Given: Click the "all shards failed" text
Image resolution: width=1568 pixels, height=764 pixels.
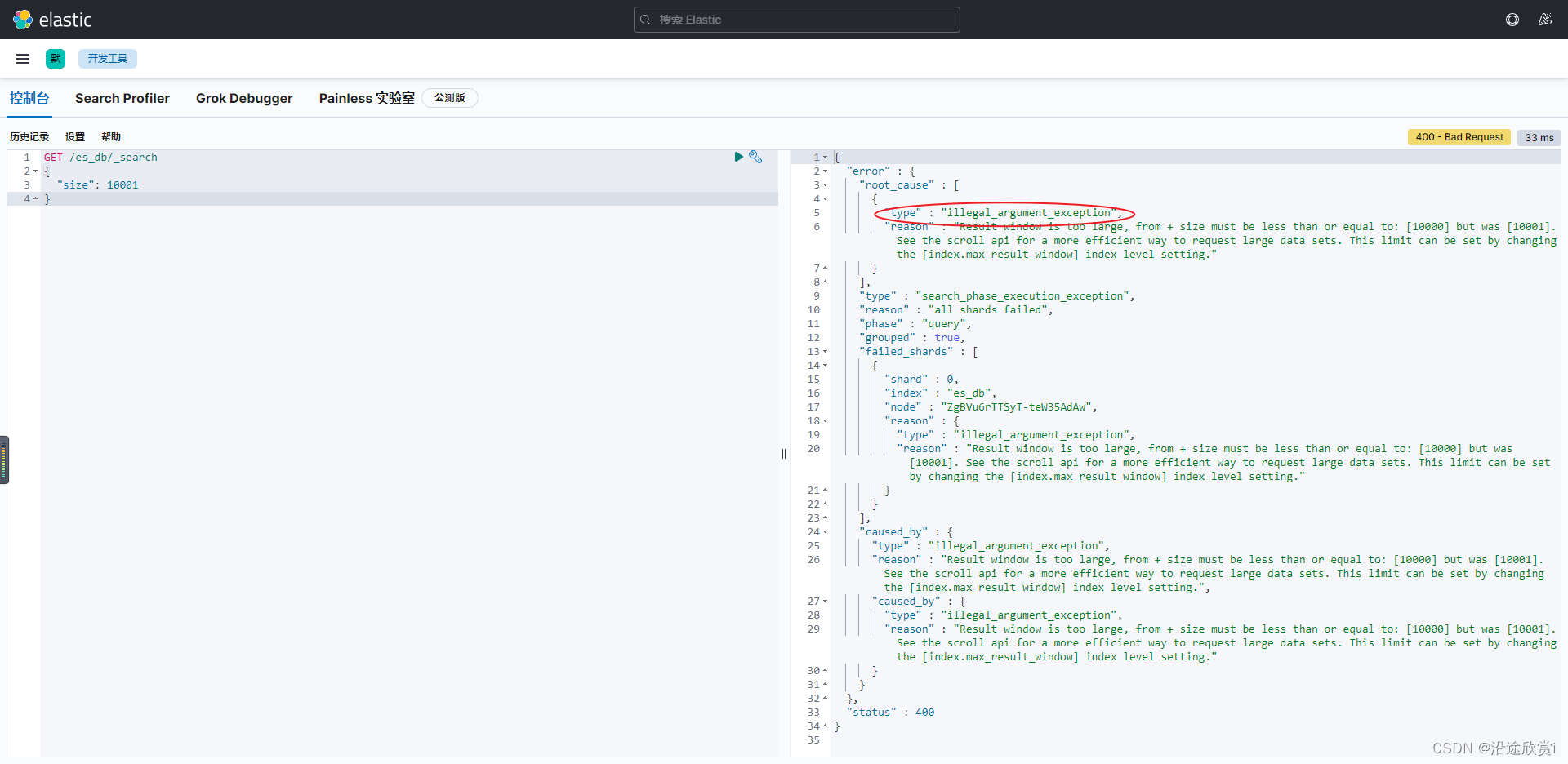Looking at the screenshot, I should 987,310.
